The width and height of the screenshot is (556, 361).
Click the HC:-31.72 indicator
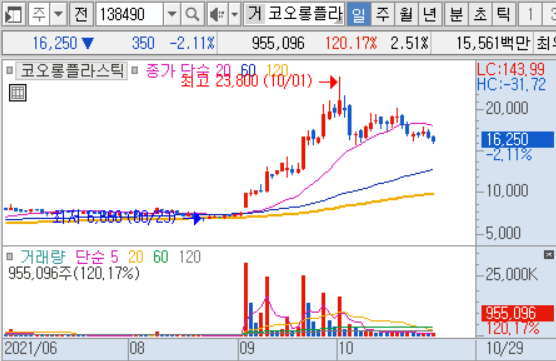click(x=511, y=85)
